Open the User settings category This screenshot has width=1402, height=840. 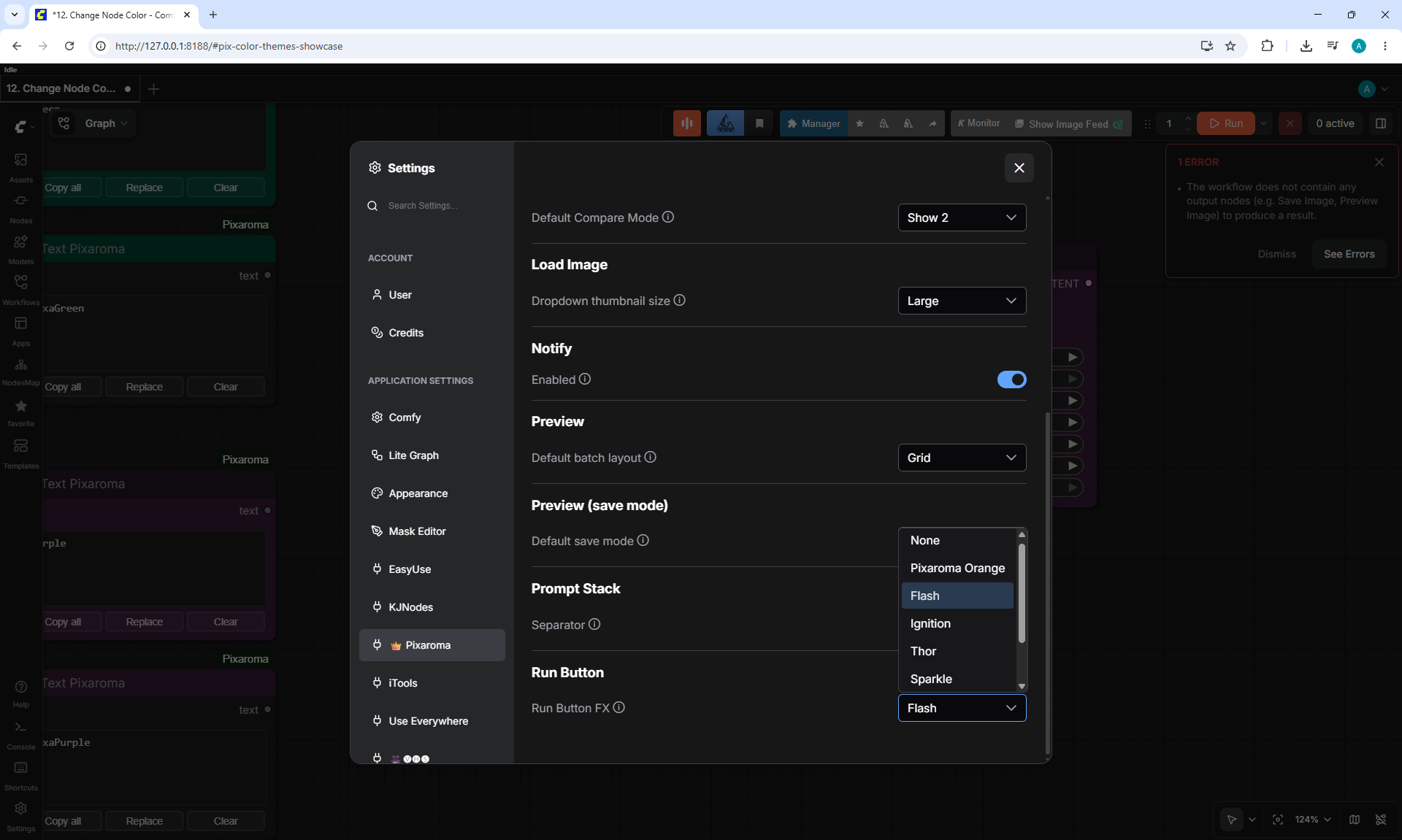[432, 295]
